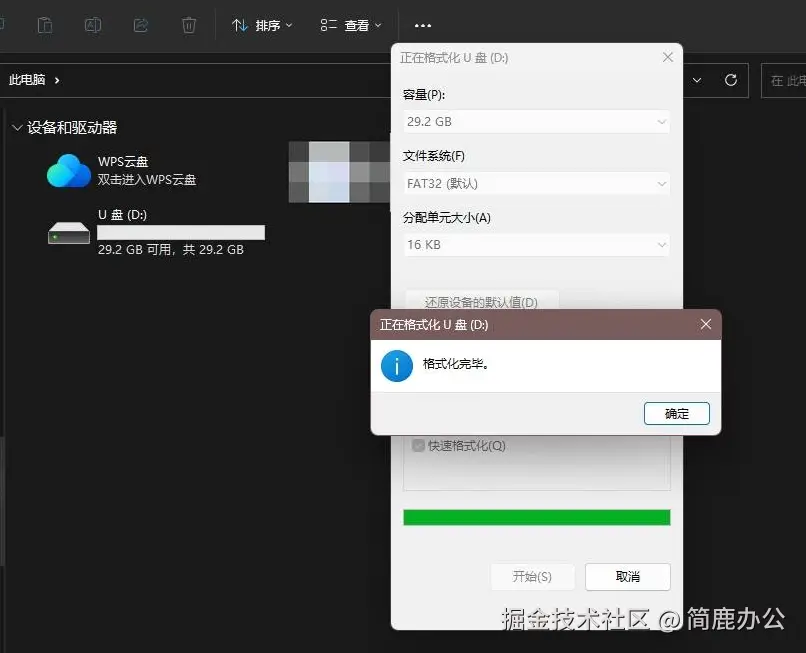The width and height of the screenshot is (806, 653).
Task: Open the 排序 sort menu
Action: point(262,25)
